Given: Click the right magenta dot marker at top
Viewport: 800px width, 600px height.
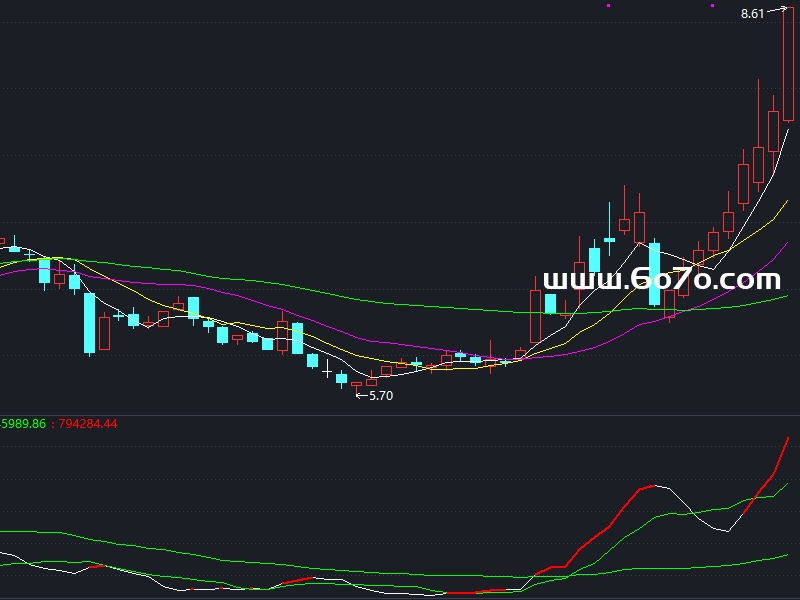Looking at the screenshot, I should tap(712, 5).
